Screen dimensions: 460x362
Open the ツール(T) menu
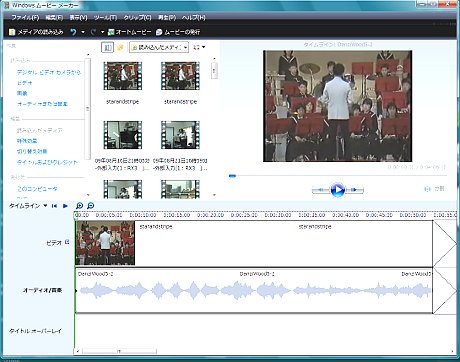pos(105,17)
